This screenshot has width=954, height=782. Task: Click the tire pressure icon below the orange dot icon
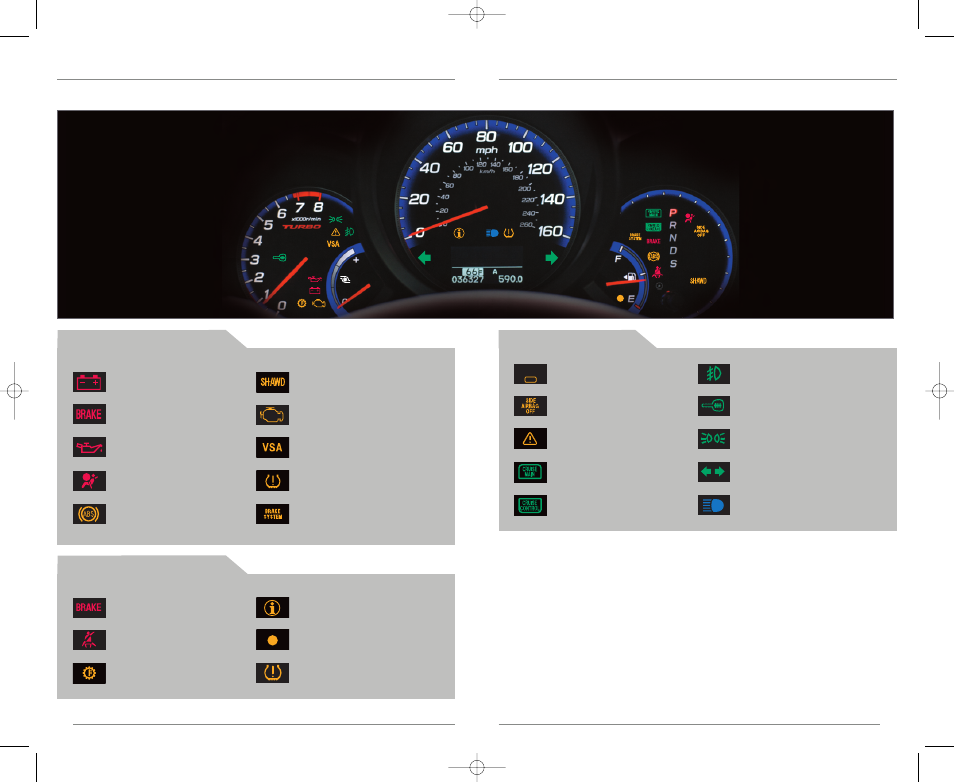coord(273,673)
